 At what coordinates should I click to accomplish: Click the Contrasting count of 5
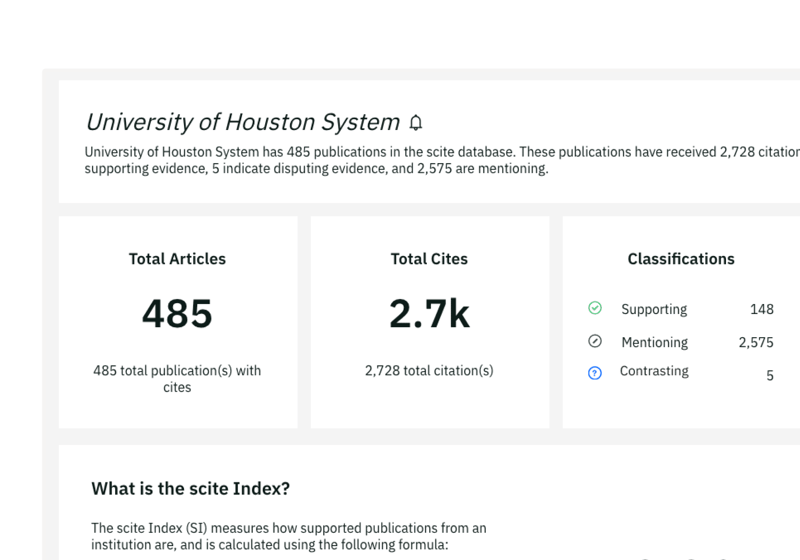coord(769,376)
